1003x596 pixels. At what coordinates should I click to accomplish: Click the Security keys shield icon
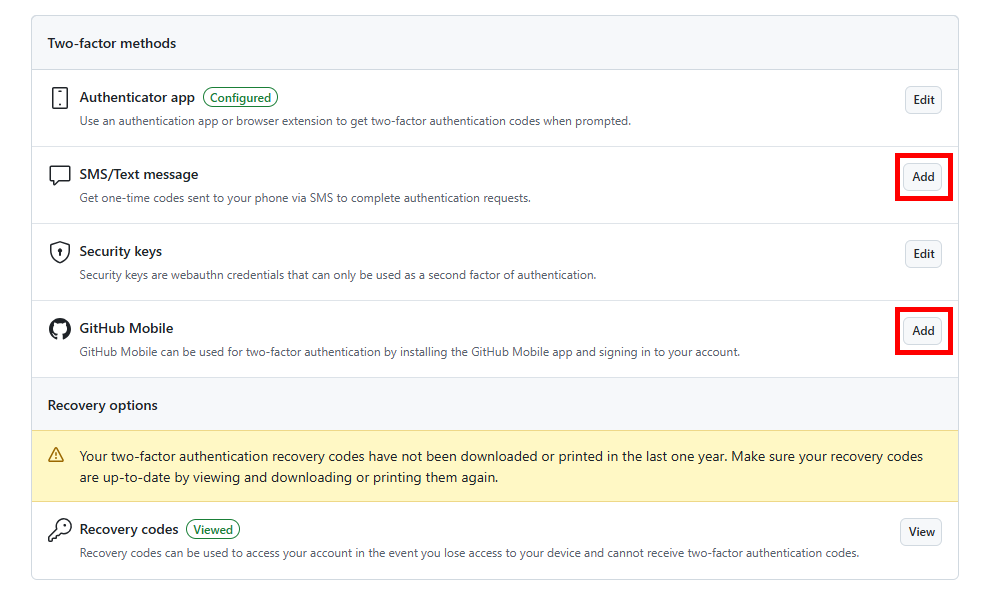point(60,252)
